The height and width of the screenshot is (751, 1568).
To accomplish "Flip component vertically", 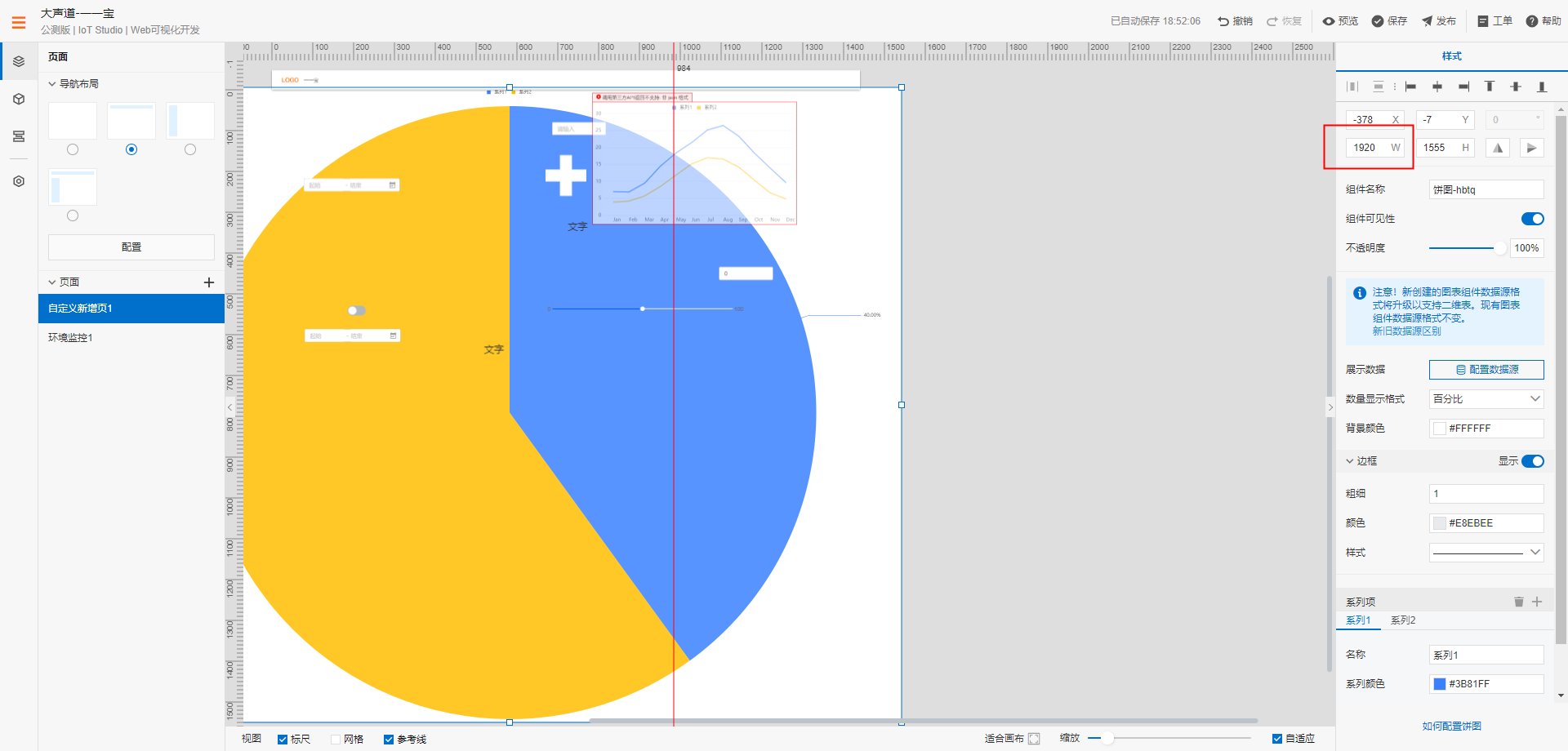I will [1532, 148].
